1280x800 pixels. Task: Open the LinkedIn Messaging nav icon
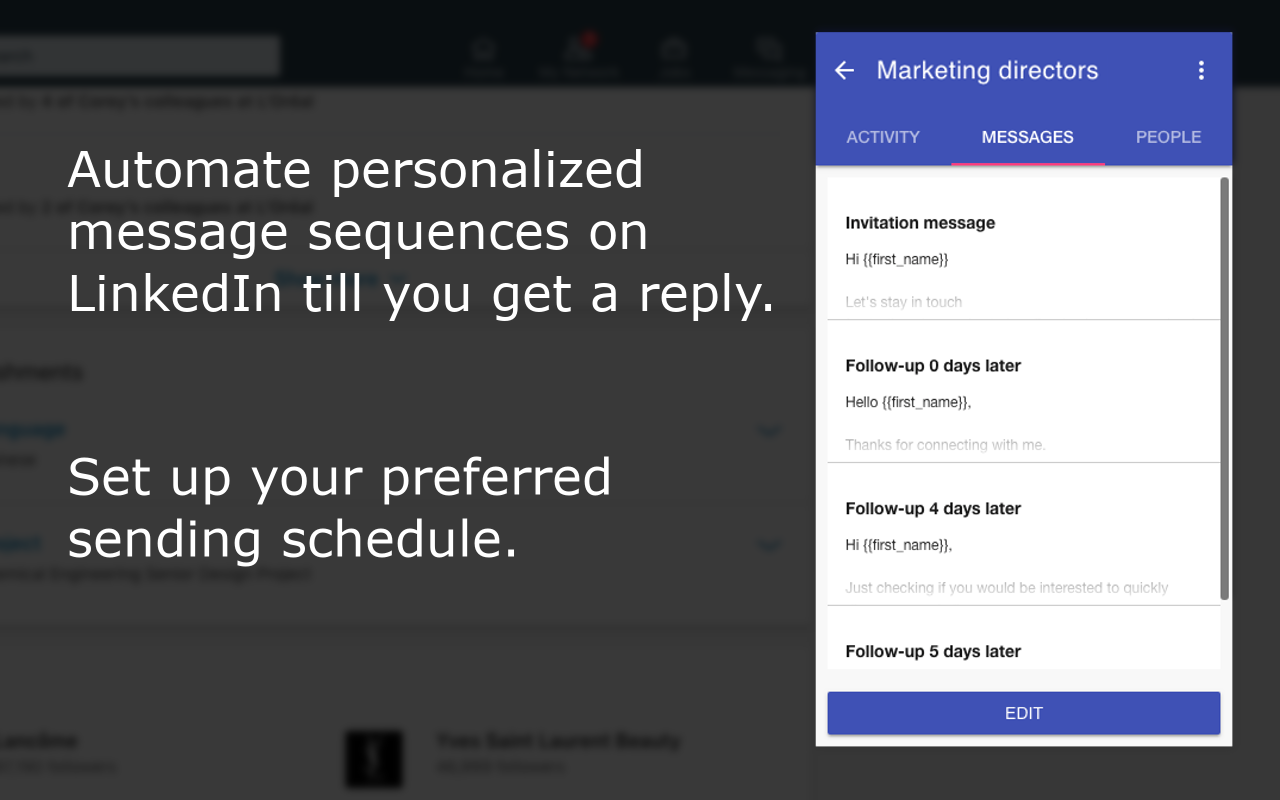(x=768, y=53)
